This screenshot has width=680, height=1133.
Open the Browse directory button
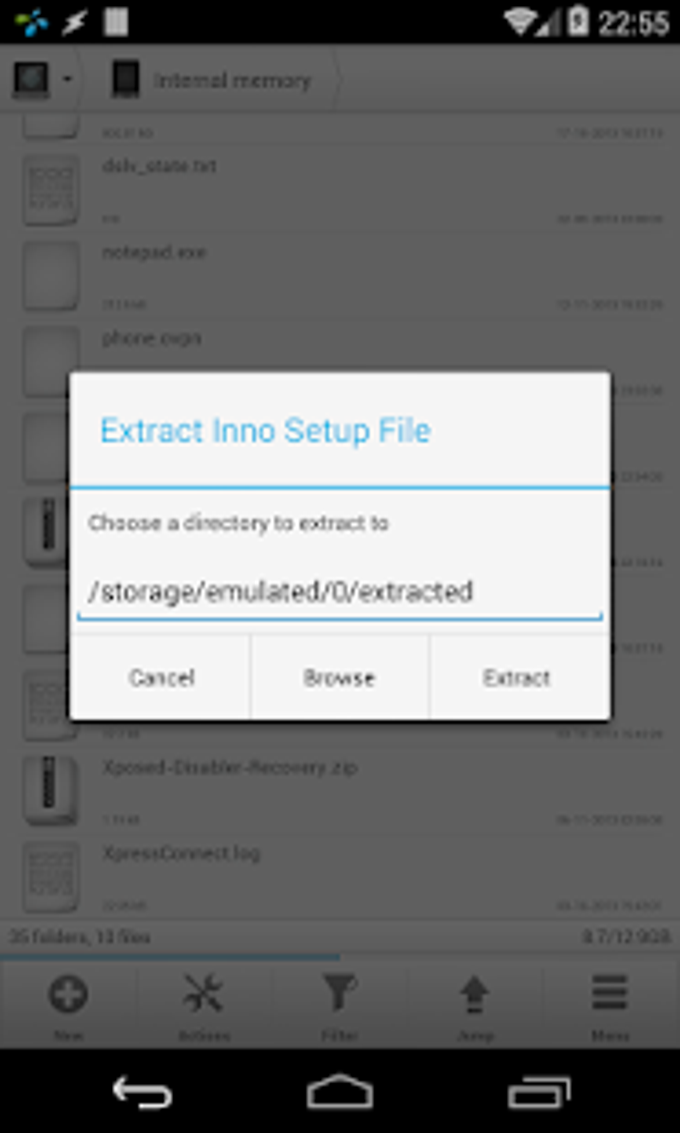click(340, 678)
